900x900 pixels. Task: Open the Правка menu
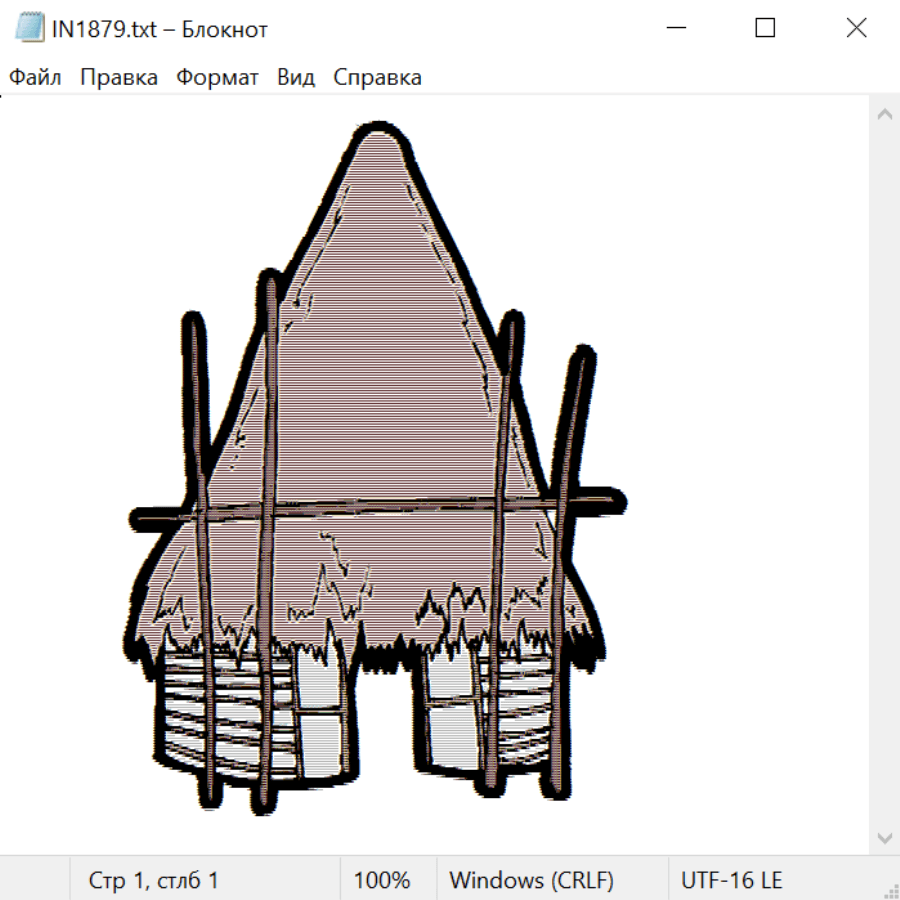(x=119, y=78)
